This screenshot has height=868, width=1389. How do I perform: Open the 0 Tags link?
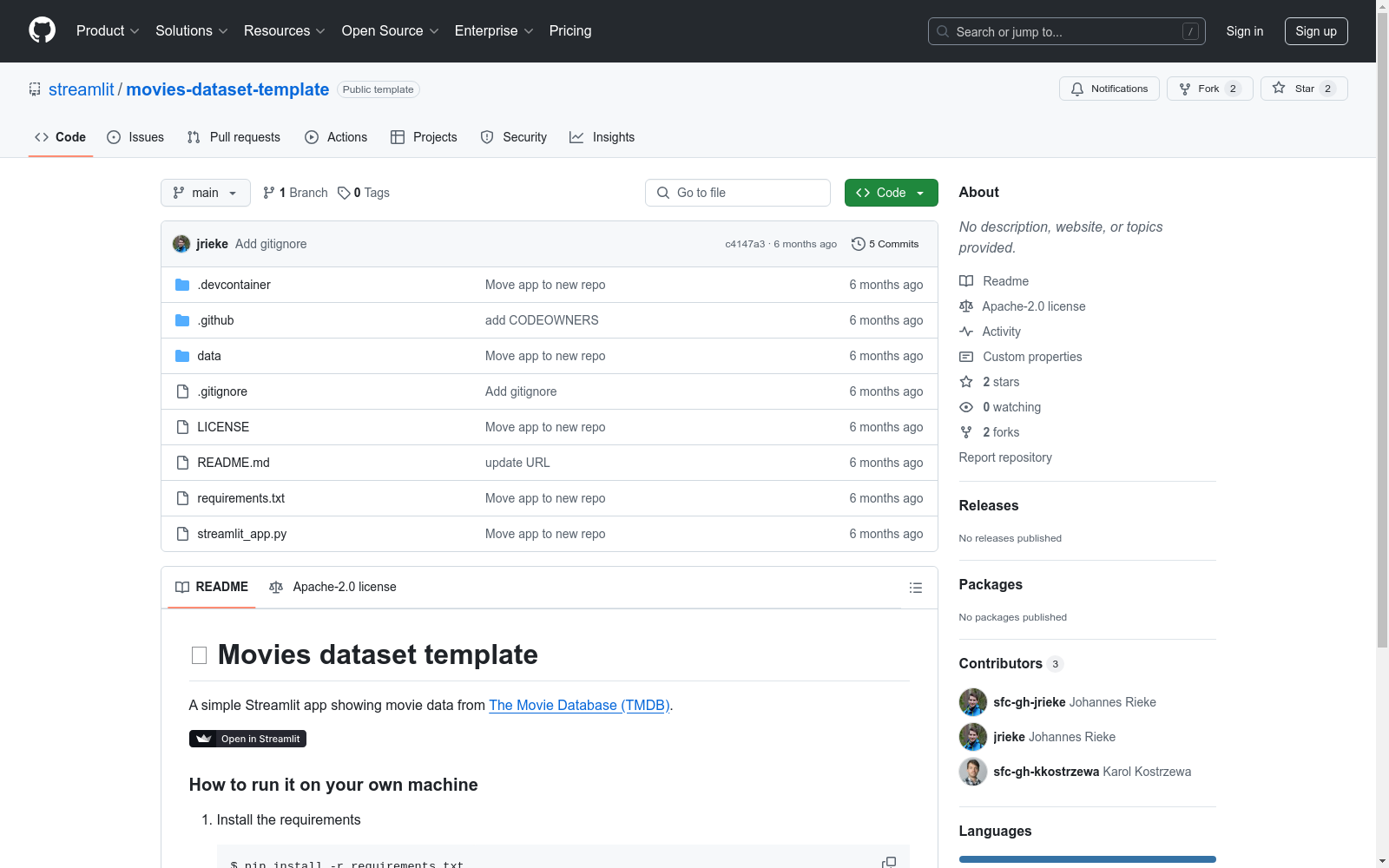coord(364,193)
